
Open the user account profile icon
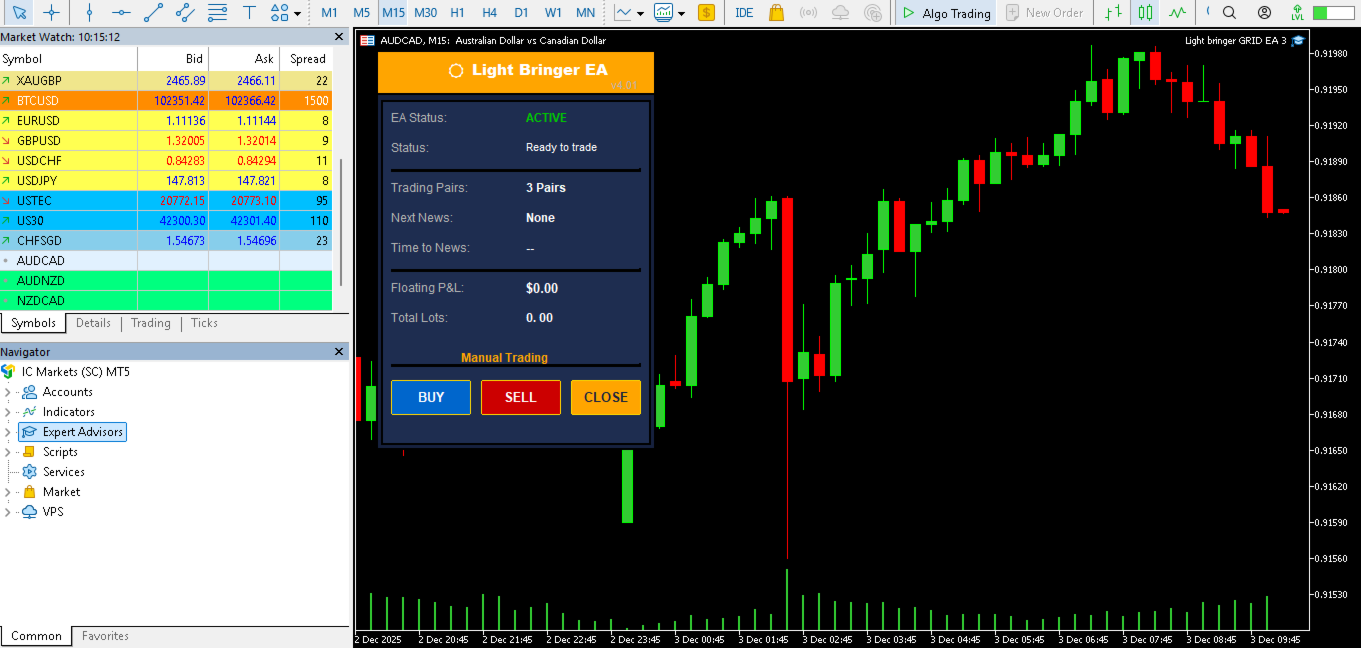pos(1265,13)
